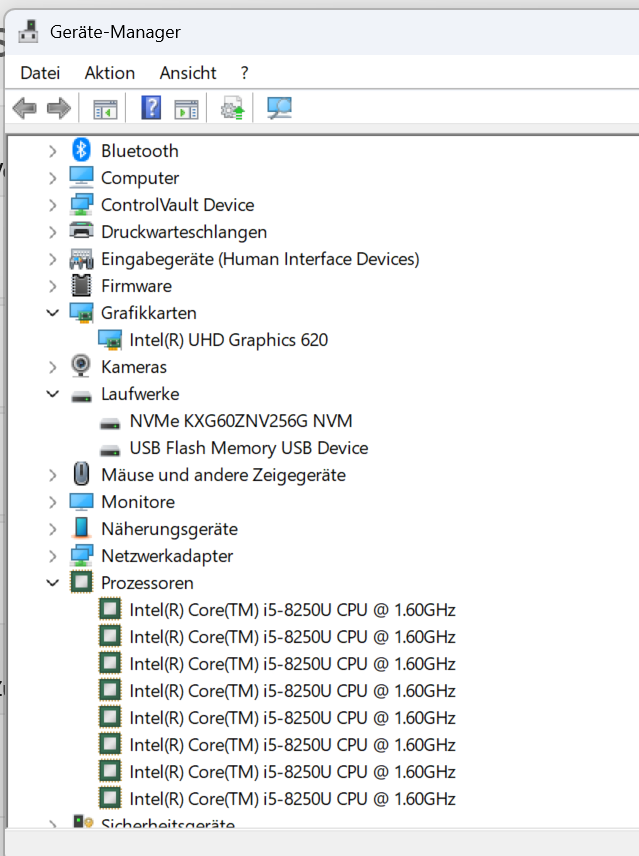Expand the Eingabegeräte node
This screenshot has width=639, height=856.
52,259
